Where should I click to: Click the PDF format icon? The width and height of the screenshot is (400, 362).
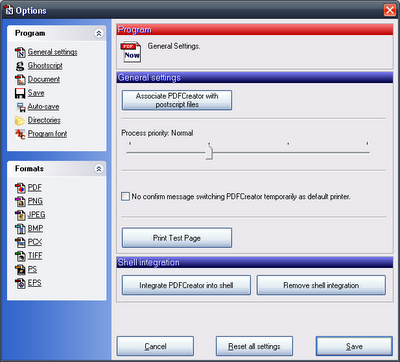pos(20,188)
